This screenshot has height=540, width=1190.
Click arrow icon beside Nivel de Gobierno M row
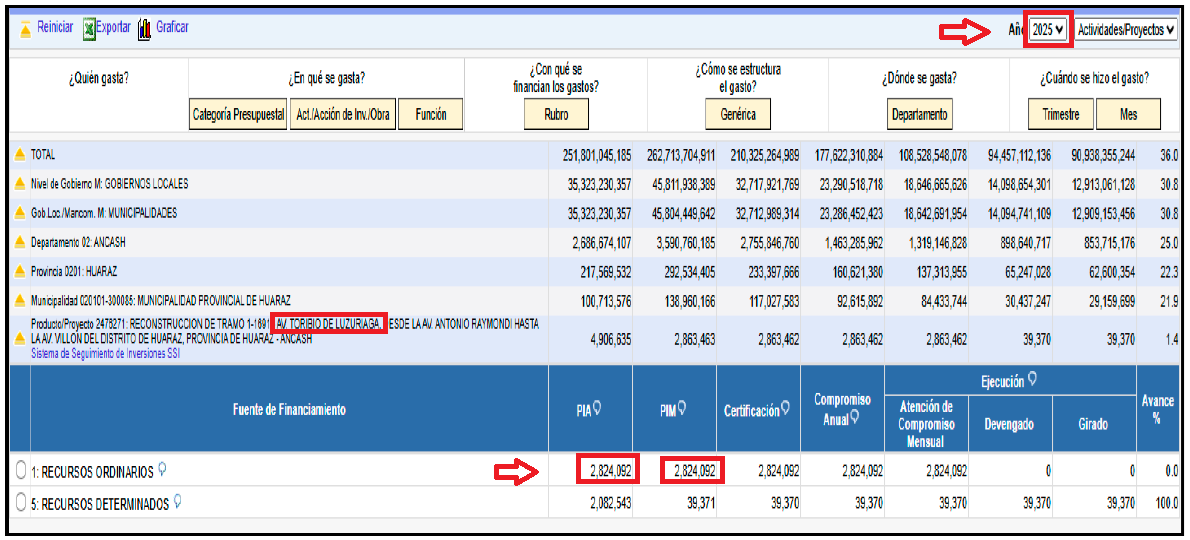(20, 184)
